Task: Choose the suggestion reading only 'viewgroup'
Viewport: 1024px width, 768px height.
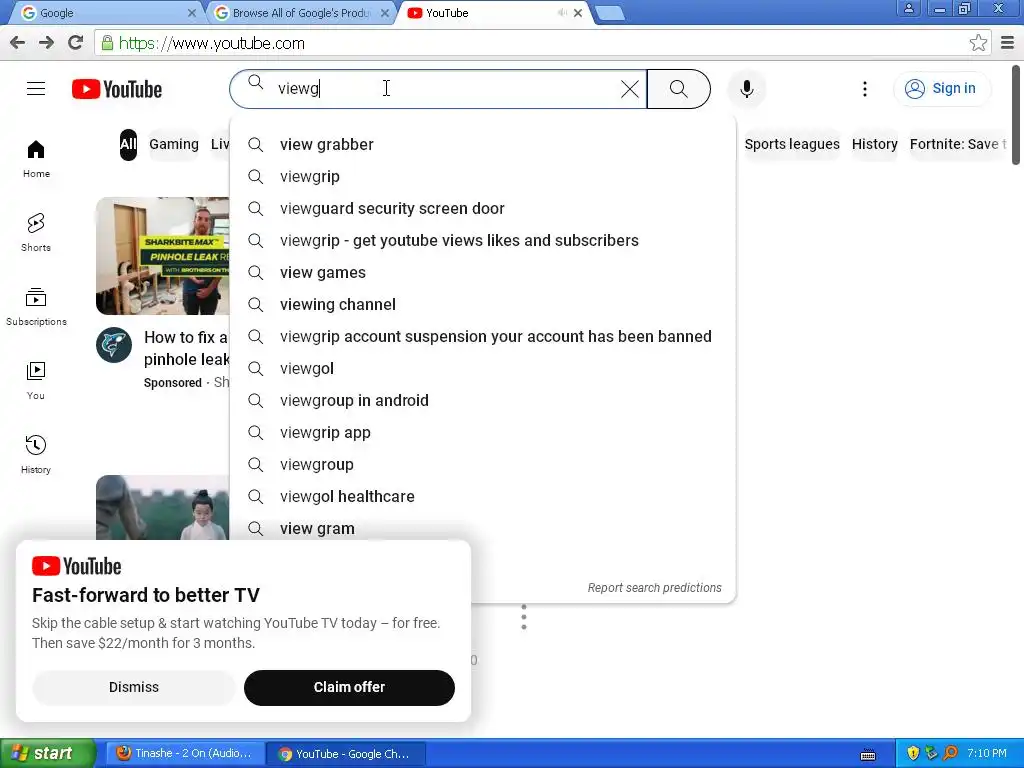Action: click(483, 464)
